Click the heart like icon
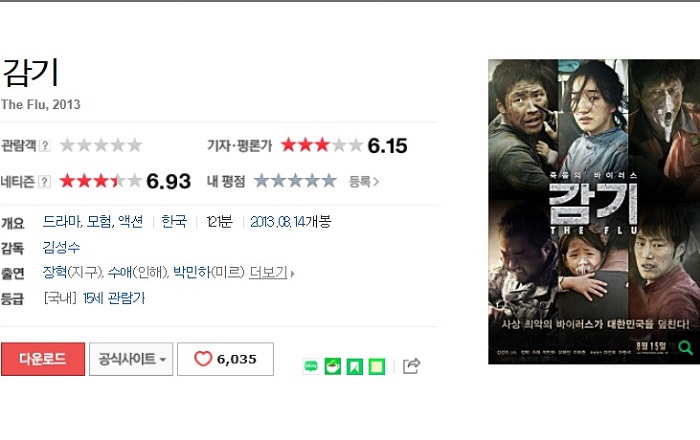700x440 pixels. [203, 359]
